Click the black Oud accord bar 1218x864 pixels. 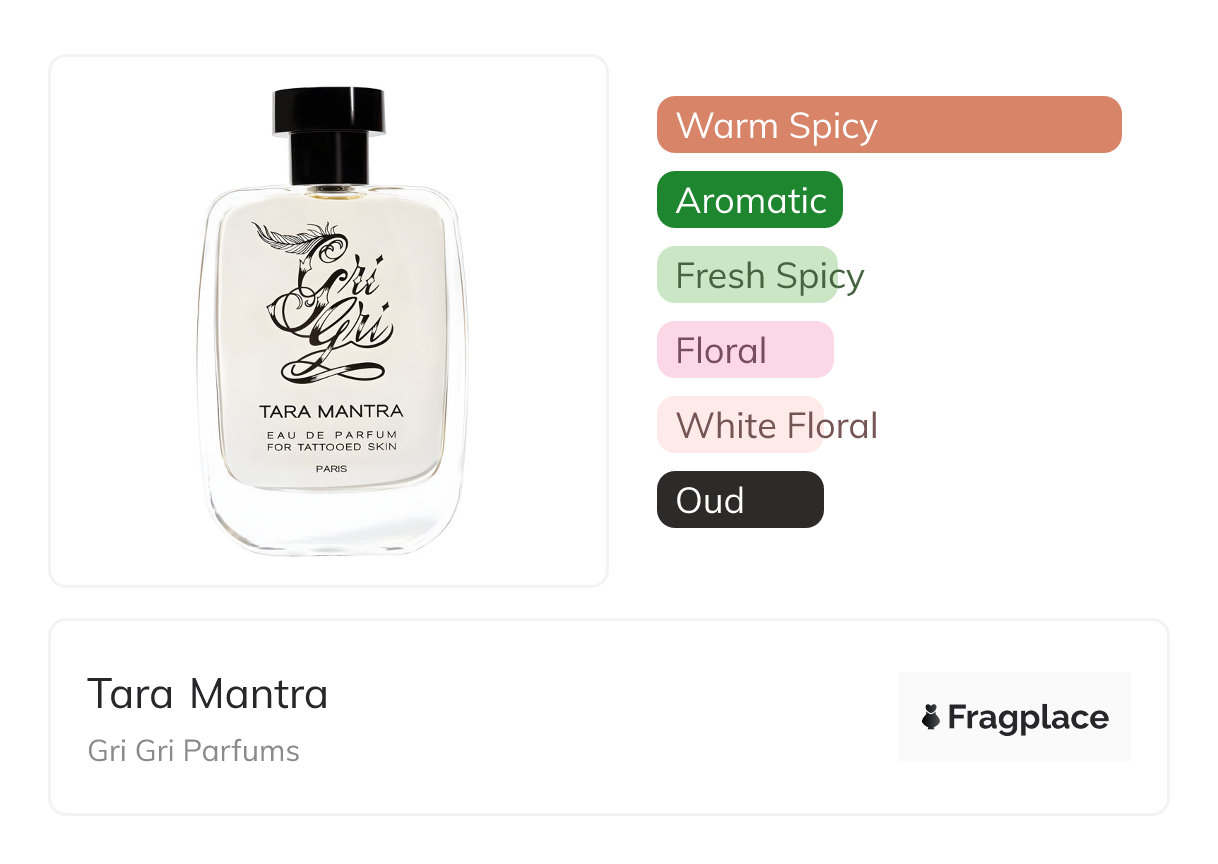point(739,500)
